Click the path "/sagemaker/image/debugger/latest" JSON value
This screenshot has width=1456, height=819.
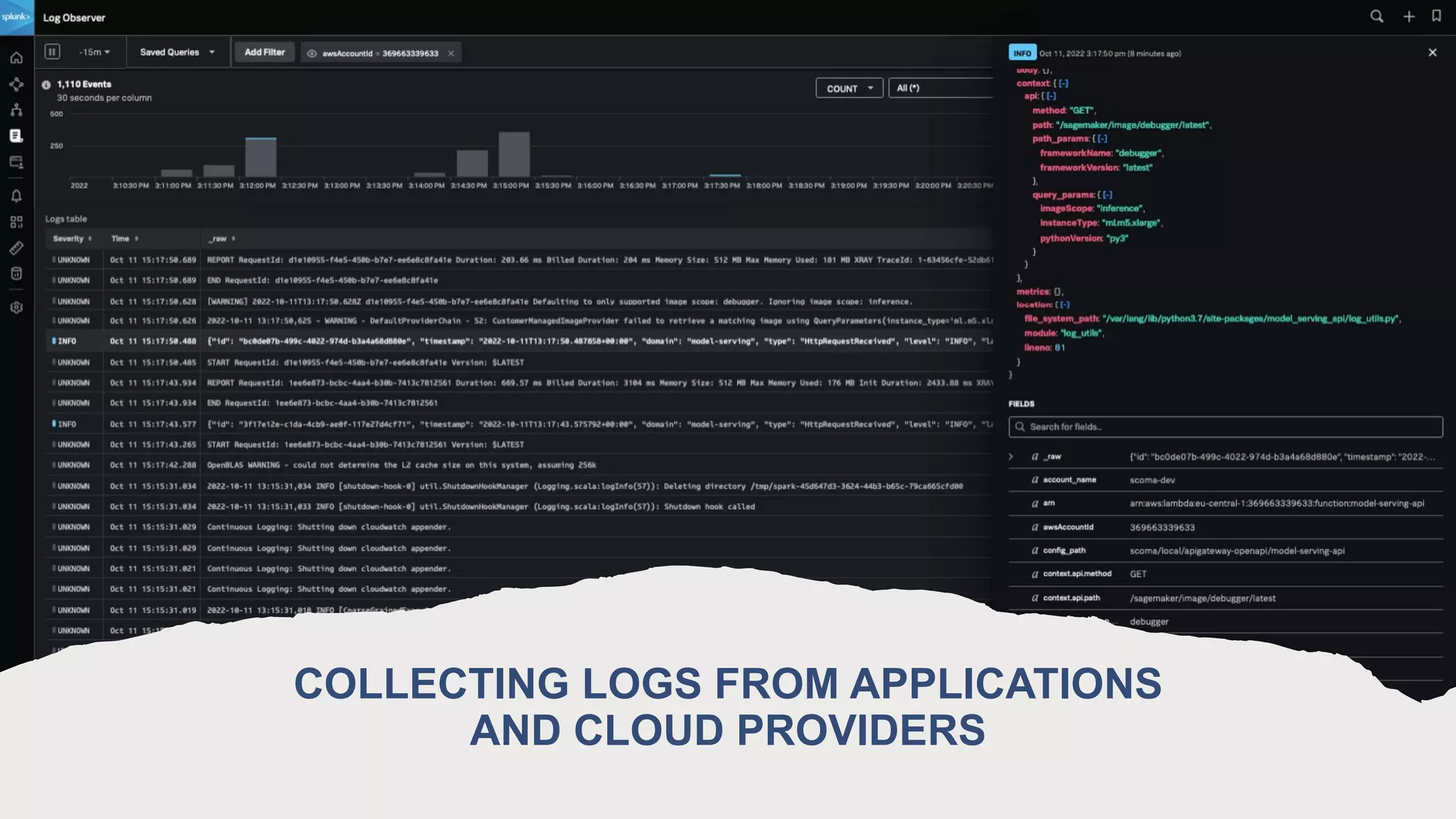(x=1132, y=125)
